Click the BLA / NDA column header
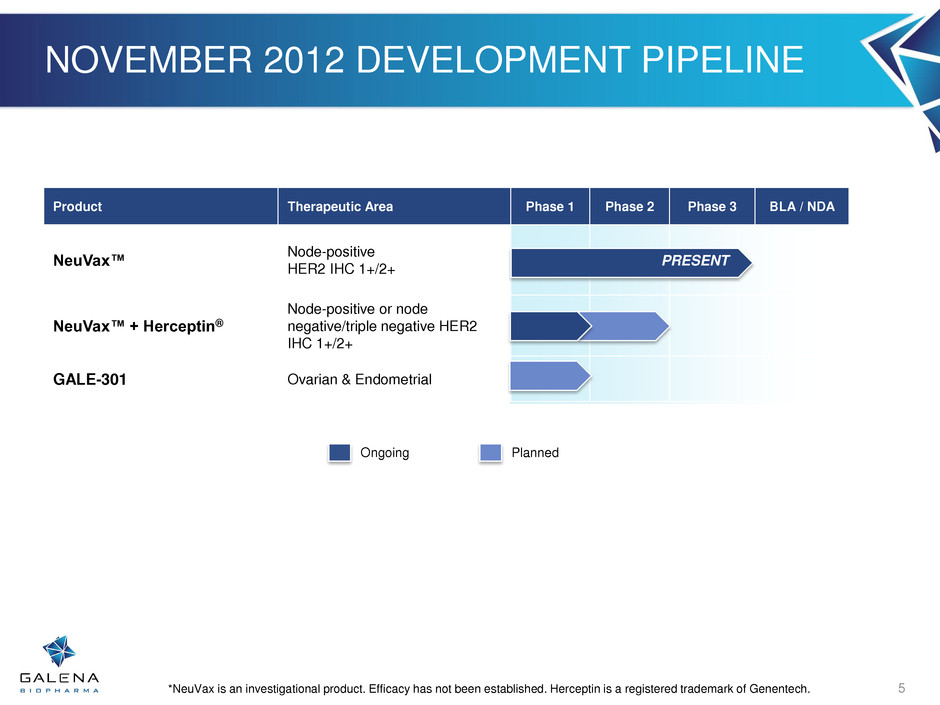 pyautogui.click(x=802, y=206)
